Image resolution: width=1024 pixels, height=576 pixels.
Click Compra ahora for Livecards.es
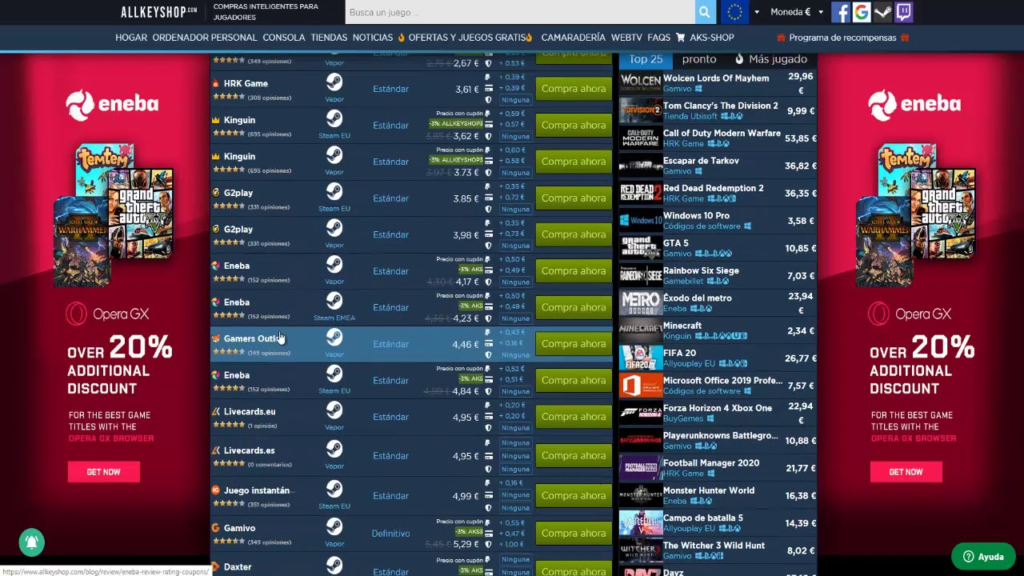[573, 455]
